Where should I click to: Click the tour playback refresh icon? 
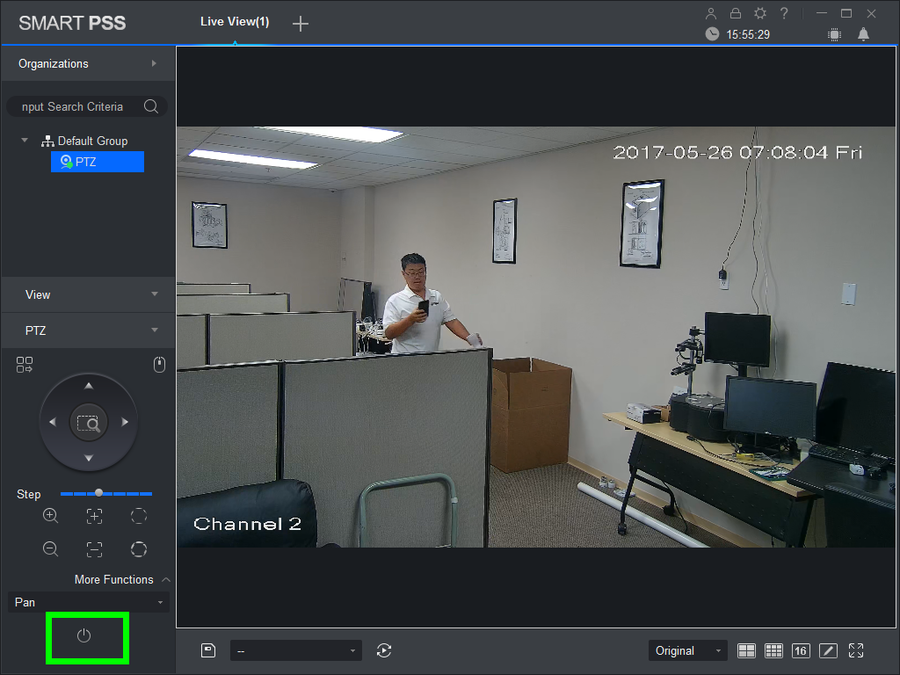pyautogui.click(x=384, y=650)
